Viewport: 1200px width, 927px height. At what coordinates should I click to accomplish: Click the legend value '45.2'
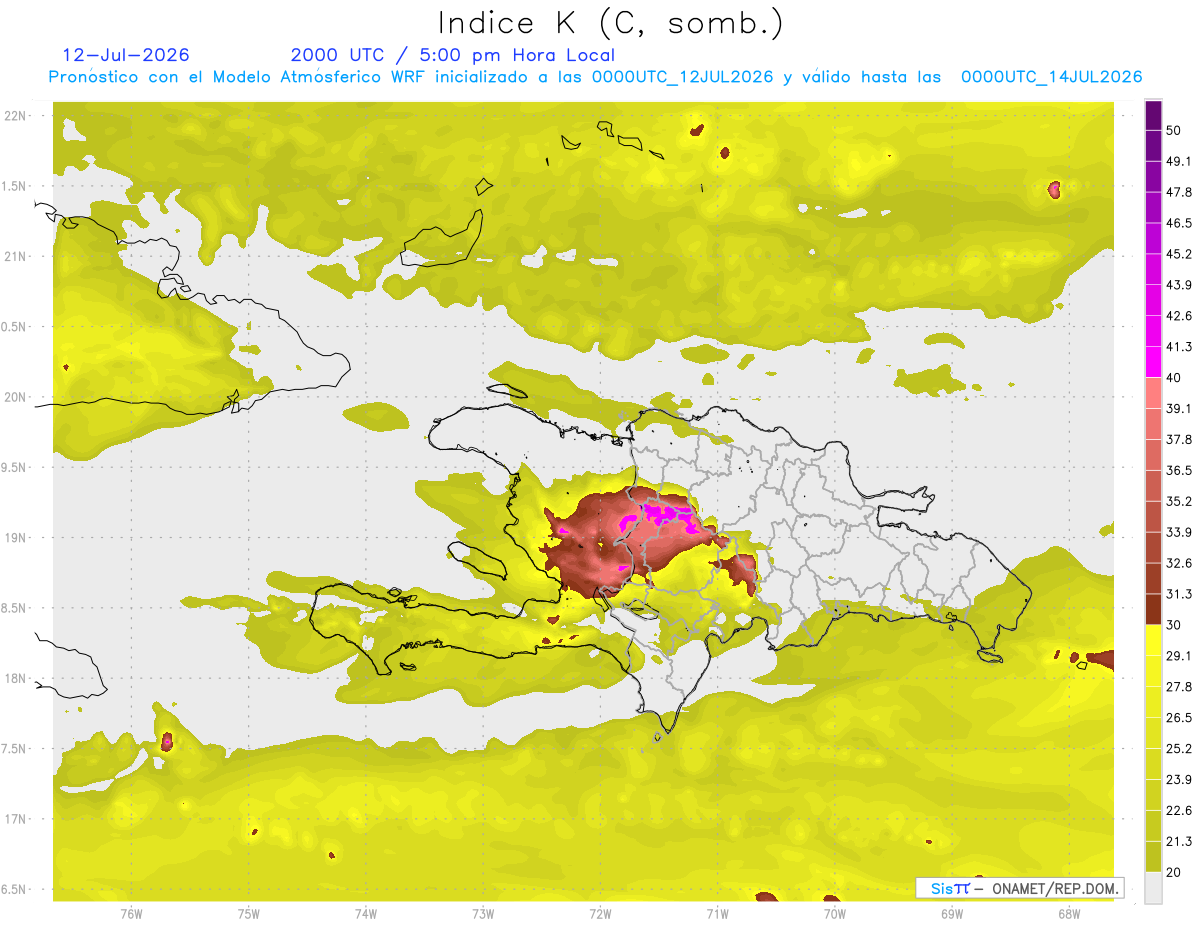[x=1179, y=254]
